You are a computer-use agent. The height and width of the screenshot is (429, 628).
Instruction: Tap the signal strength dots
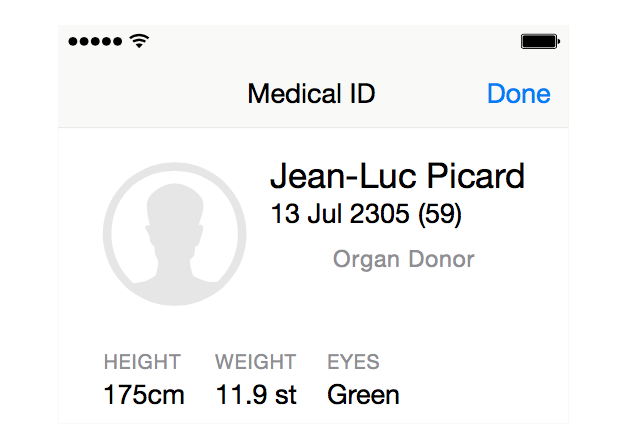pyautogui.click(x=95, y=41)
